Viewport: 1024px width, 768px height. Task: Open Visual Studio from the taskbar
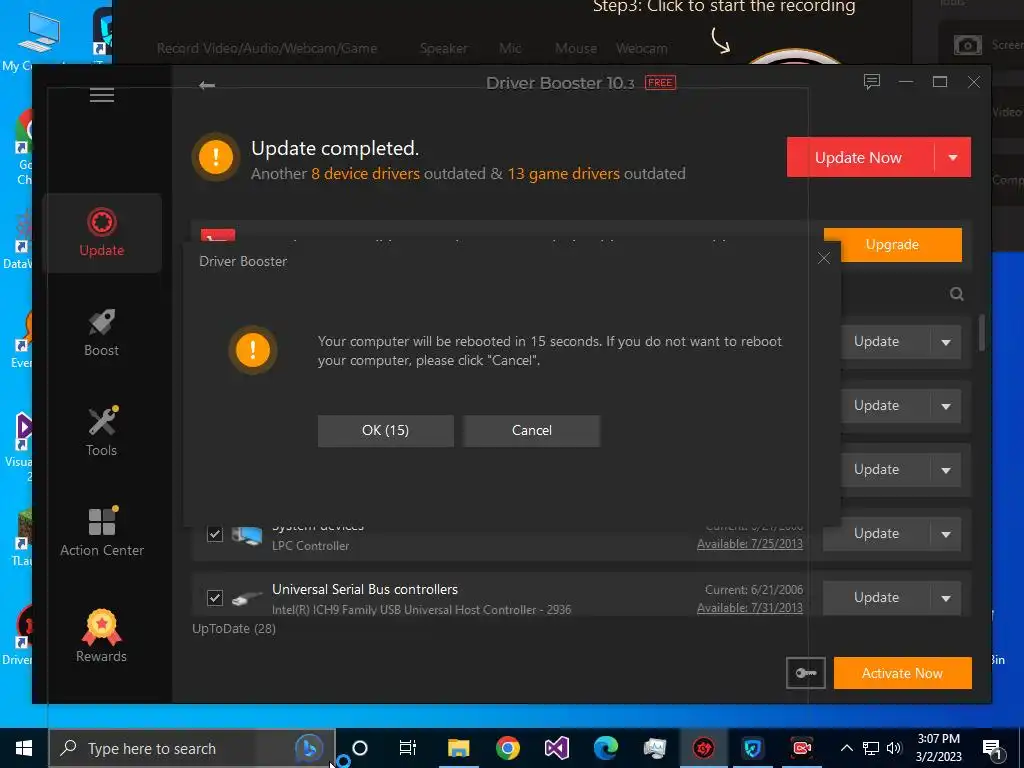point(556,748)
